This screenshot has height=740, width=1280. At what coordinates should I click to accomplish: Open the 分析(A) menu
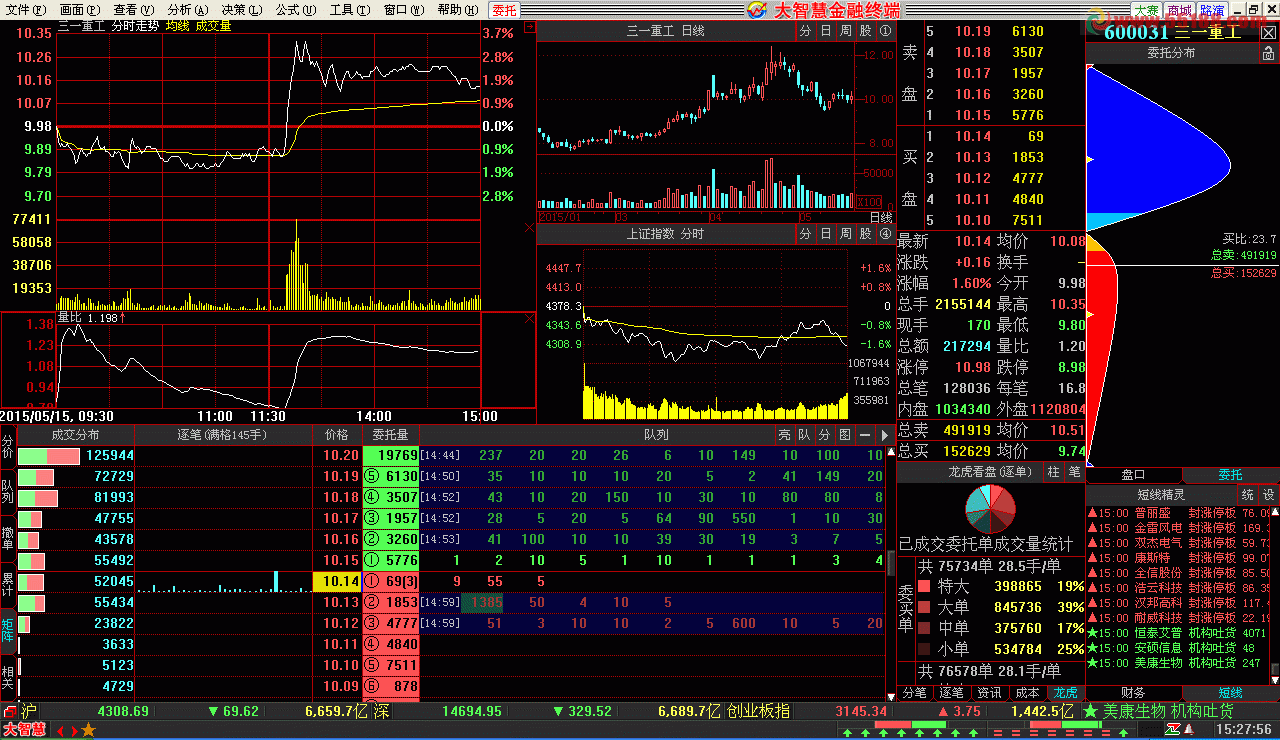pos(188,10)
